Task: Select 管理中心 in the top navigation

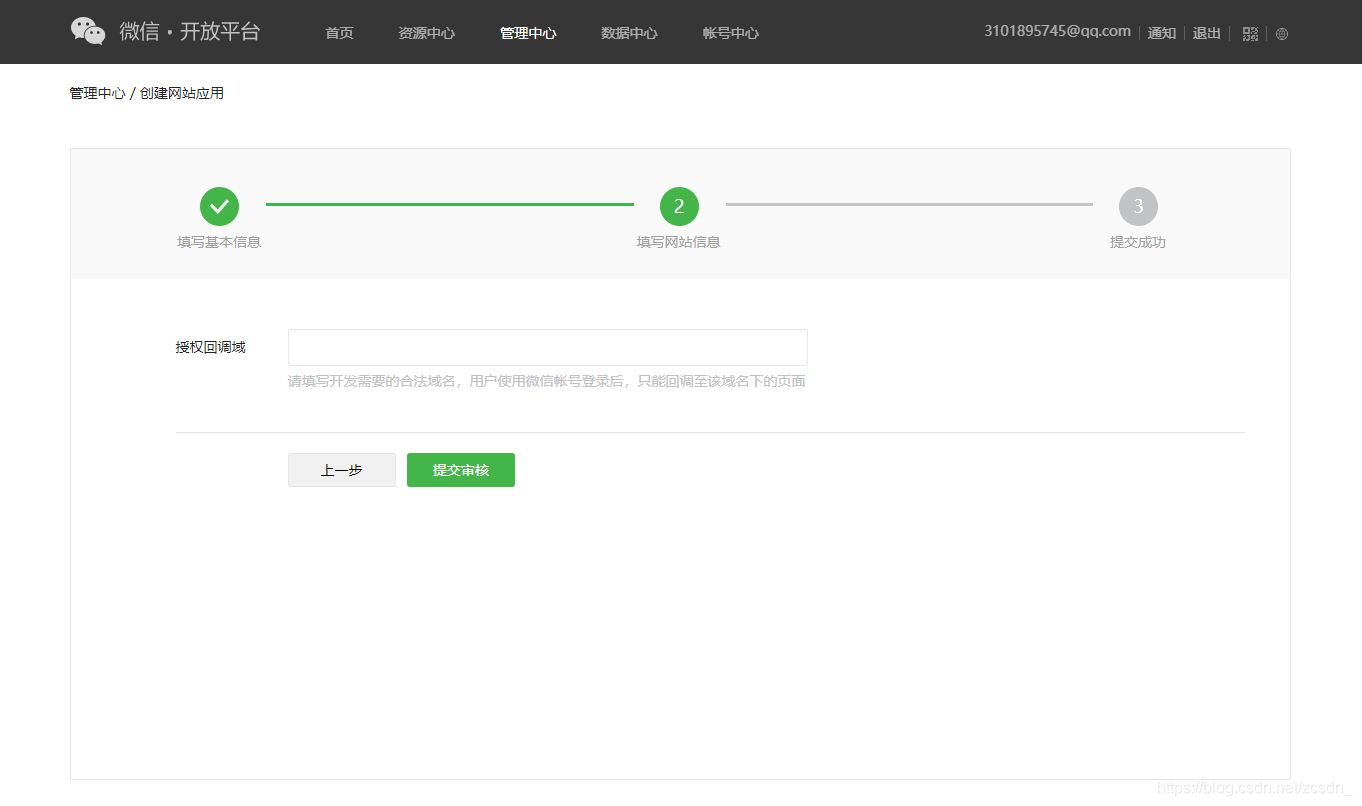Action: (x=528, y=33)
